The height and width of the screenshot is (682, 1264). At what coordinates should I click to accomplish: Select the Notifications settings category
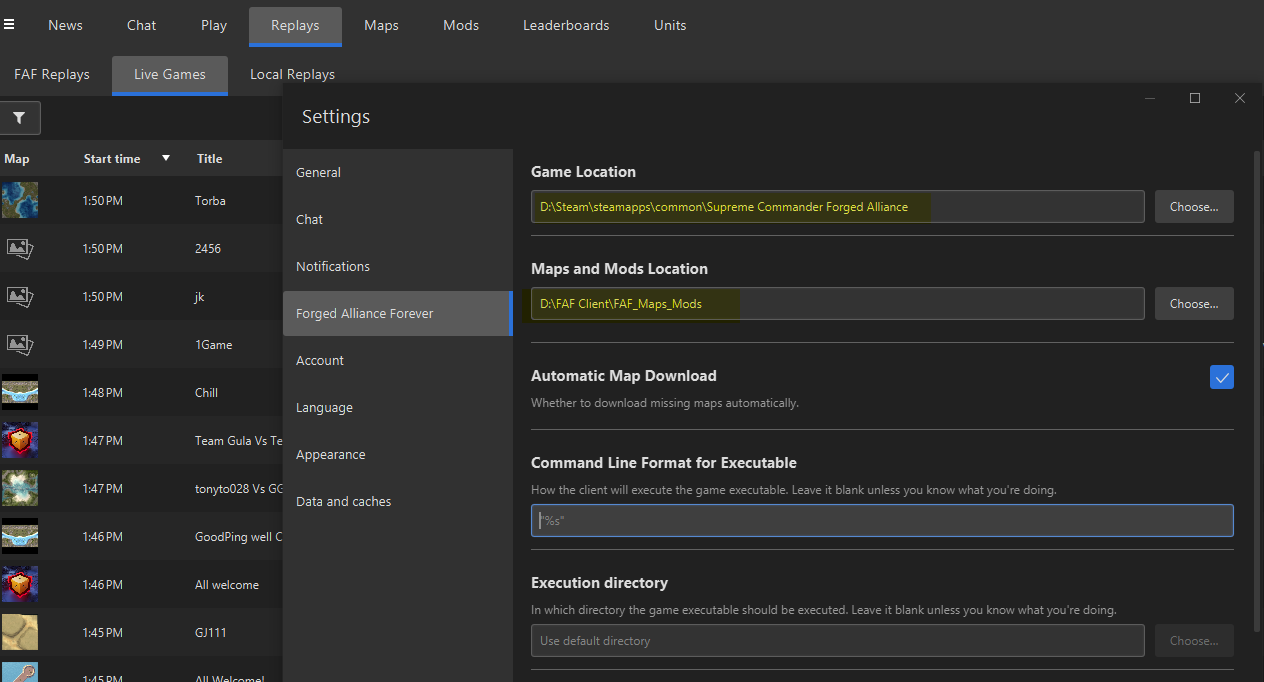pos(398,266)
